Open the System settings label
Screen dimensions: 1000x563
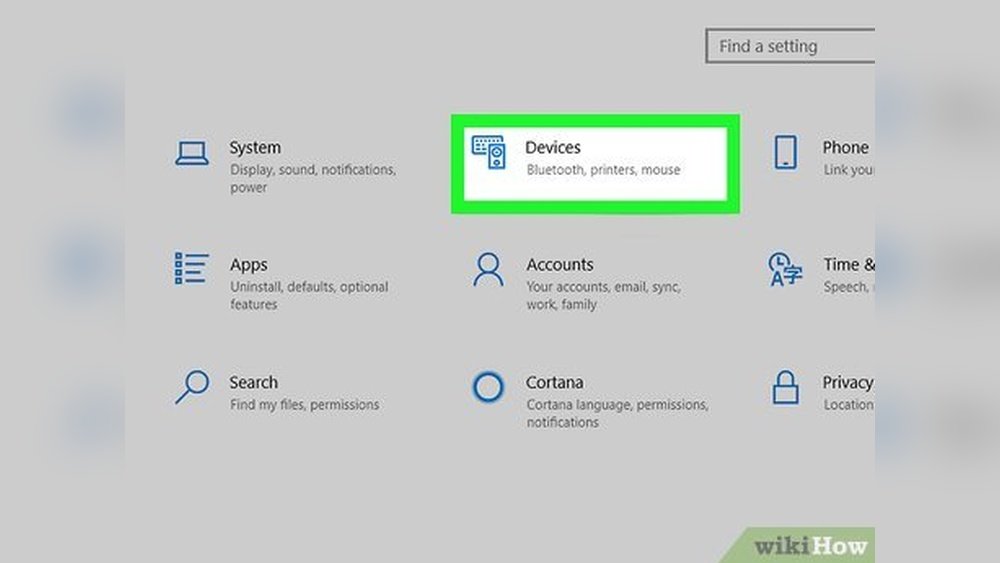[x=255, y=148]
